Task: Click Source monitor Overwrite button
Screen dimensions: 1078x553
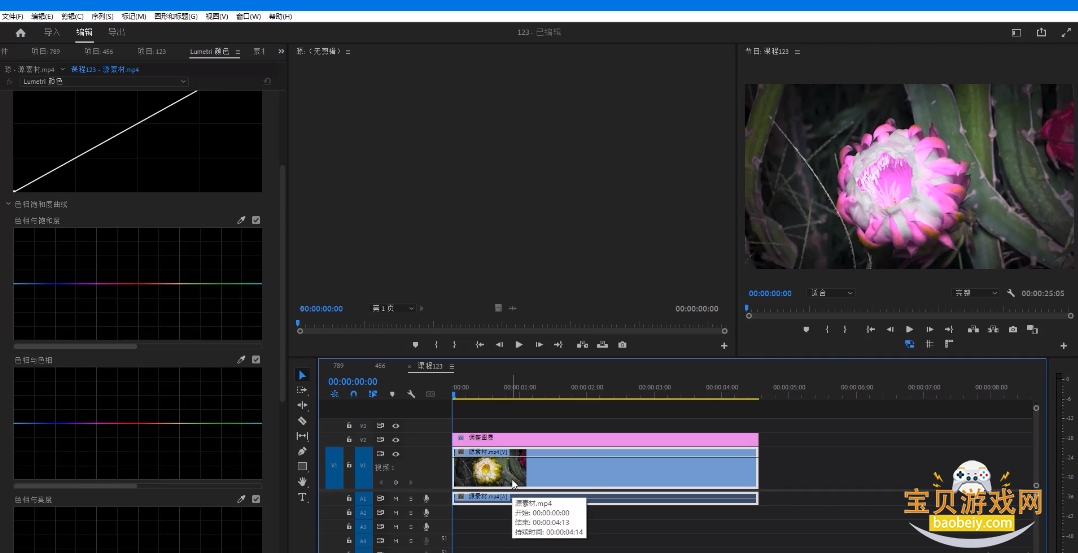Action: coord(602,345)
